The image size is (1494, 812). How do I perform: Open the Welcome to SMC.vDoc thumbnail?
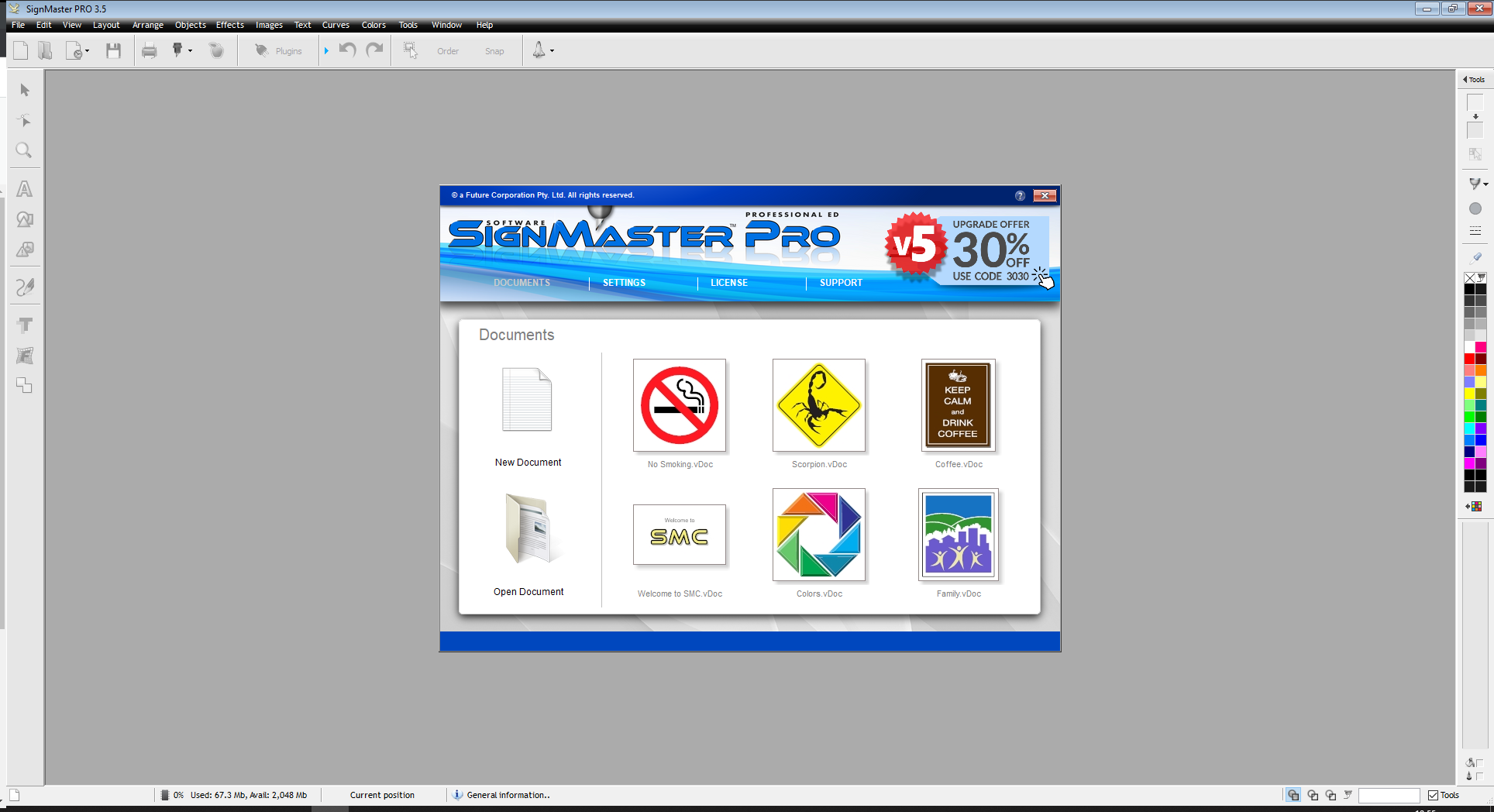(x=680, y=535)
